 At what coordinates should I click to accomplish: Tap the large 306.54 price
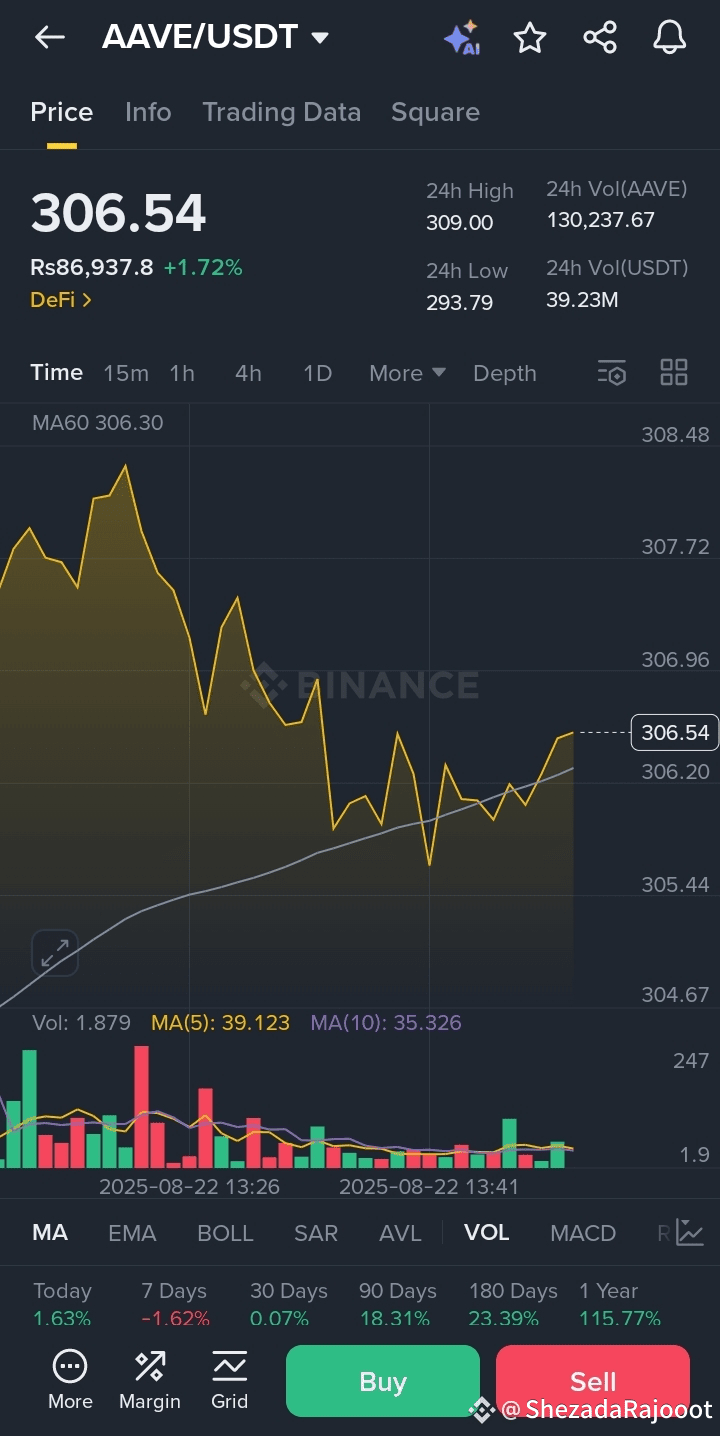[118, 213]
